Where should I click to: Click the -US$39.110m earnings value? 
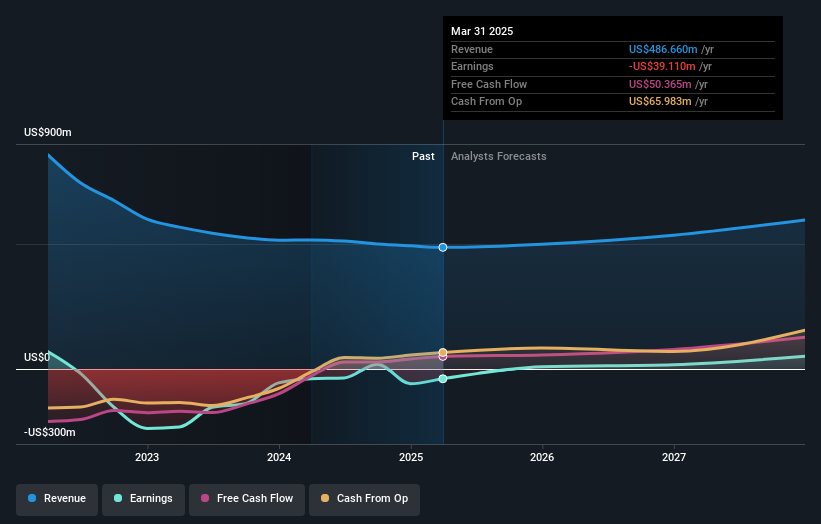pos(662,66)
